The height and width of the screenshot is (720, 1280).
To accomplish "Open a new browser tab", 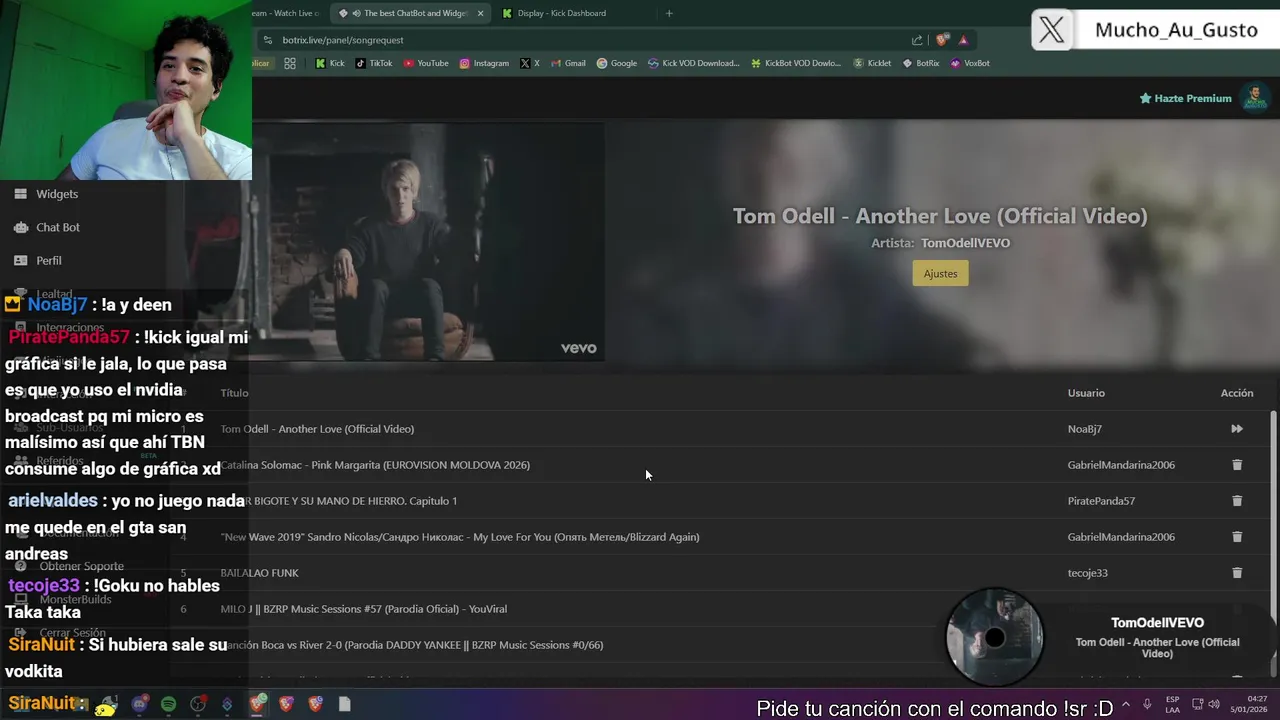I will (669, 13).
